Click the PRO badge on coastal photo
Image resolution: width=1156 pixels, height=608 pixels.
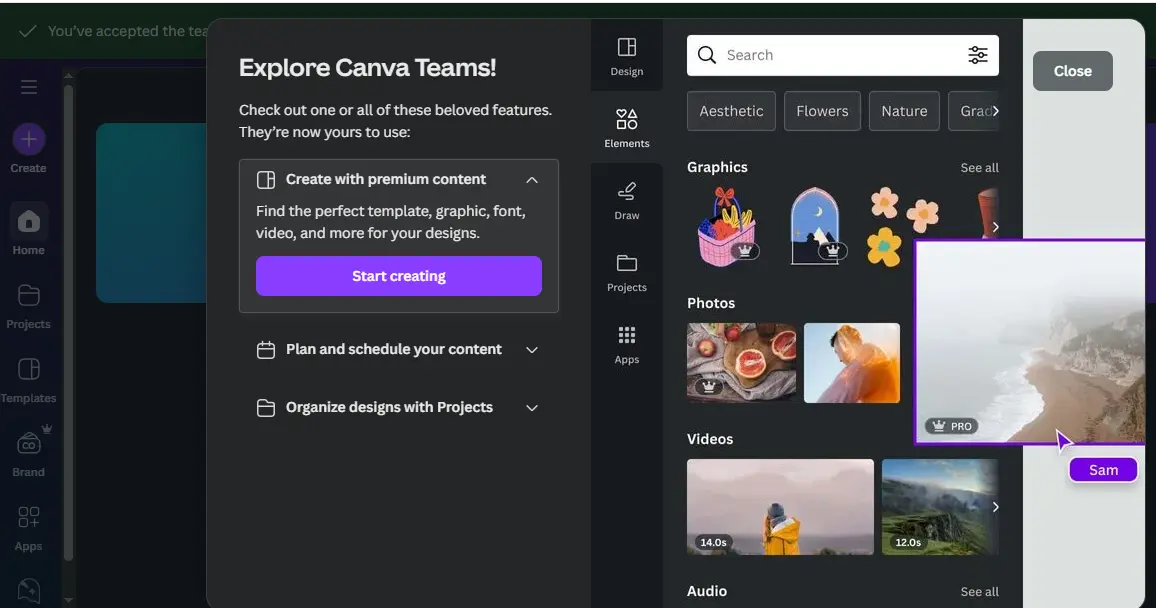coord(952,426)
